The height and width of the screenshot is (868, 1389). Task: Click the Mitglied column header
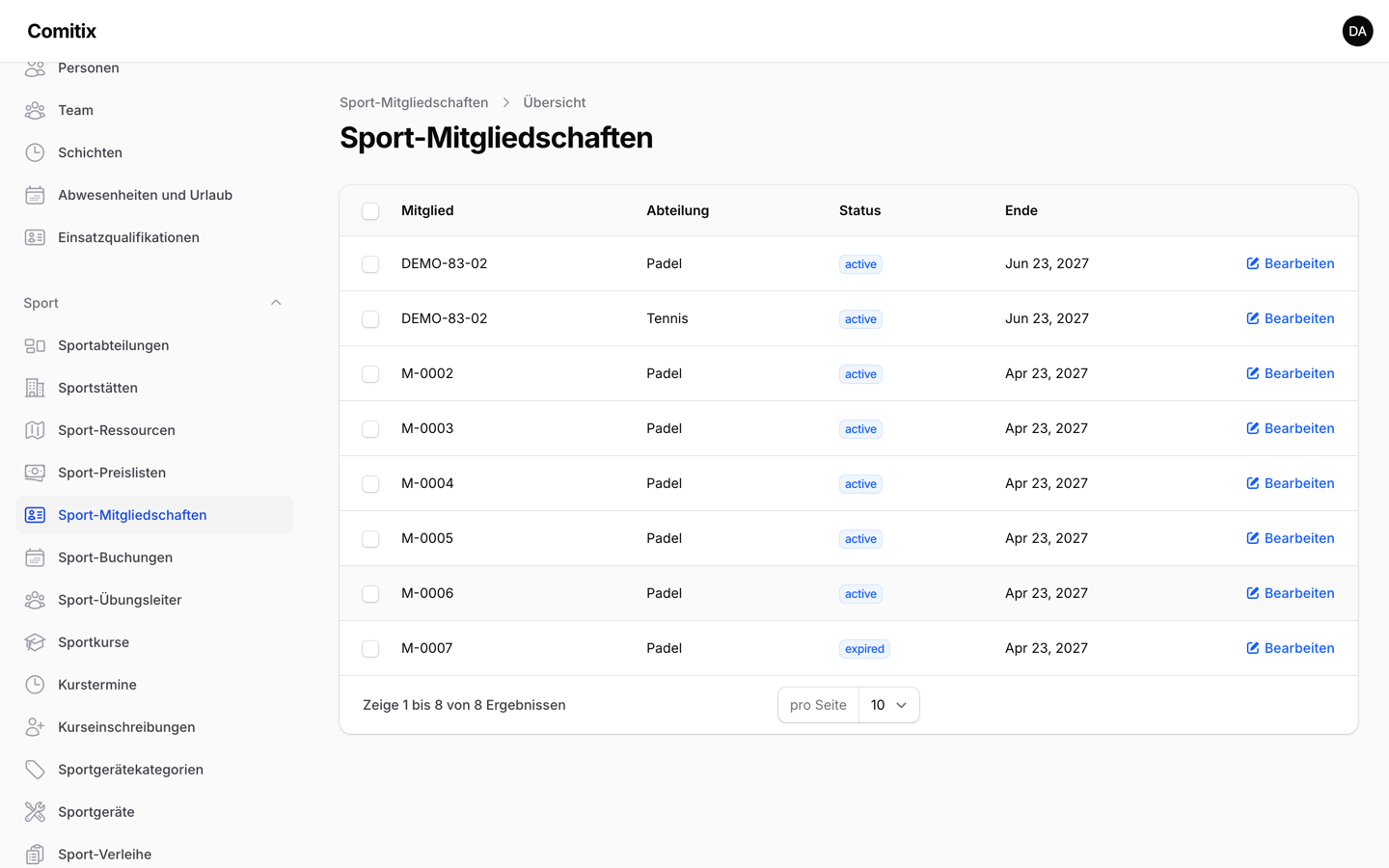(427, 210)
